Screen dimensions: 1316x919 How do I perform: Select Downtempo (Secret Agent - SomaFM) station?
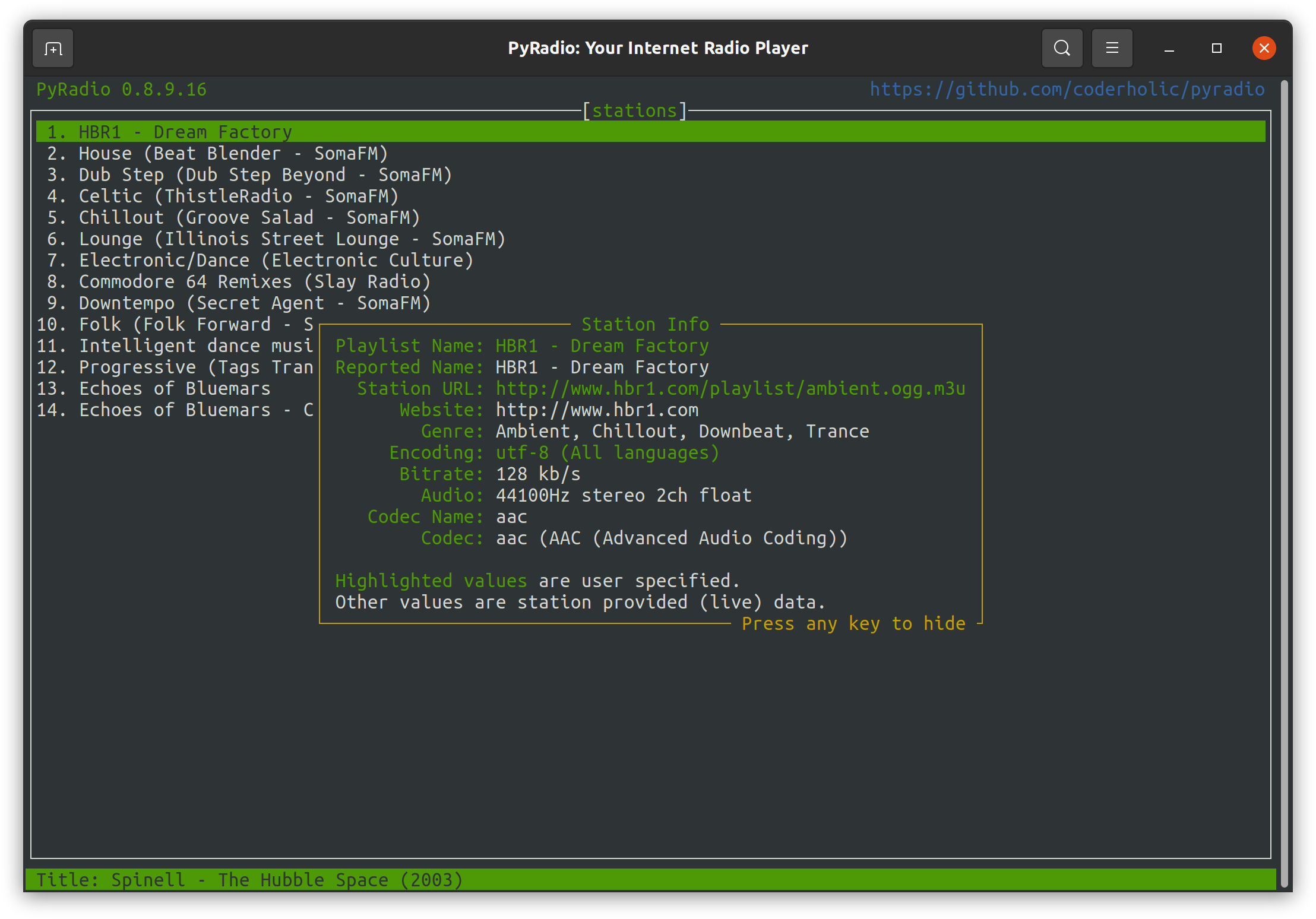coord(239,303)
